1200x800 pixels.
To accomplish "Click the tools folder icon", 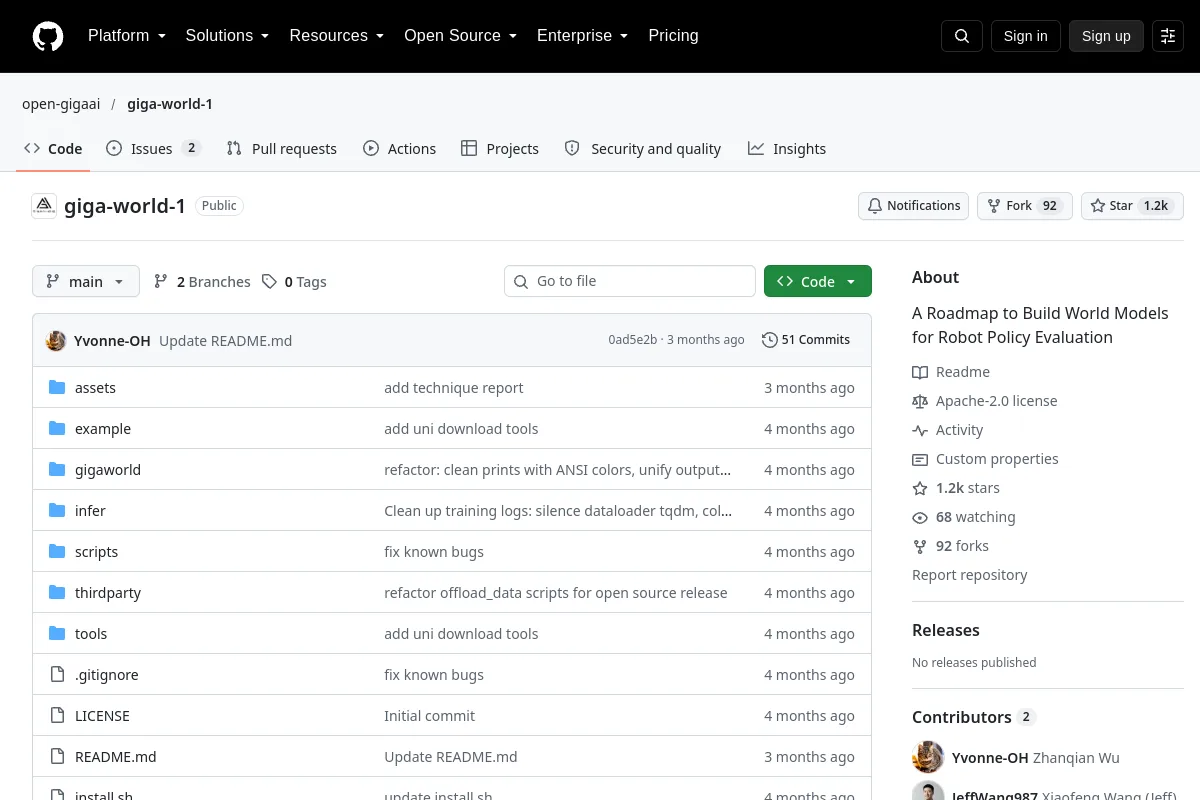I will pyautogui.click(x=57, y=634).
